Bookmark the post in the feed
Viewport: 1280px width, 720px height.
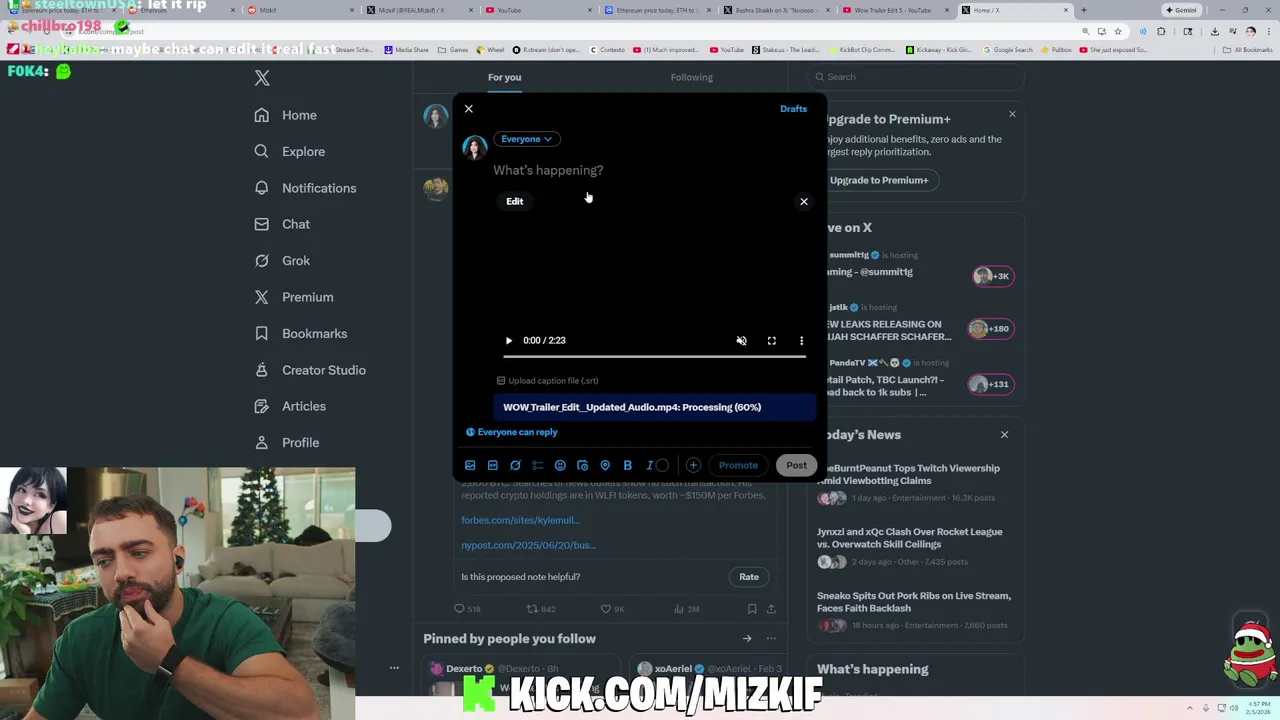(751, 609)
